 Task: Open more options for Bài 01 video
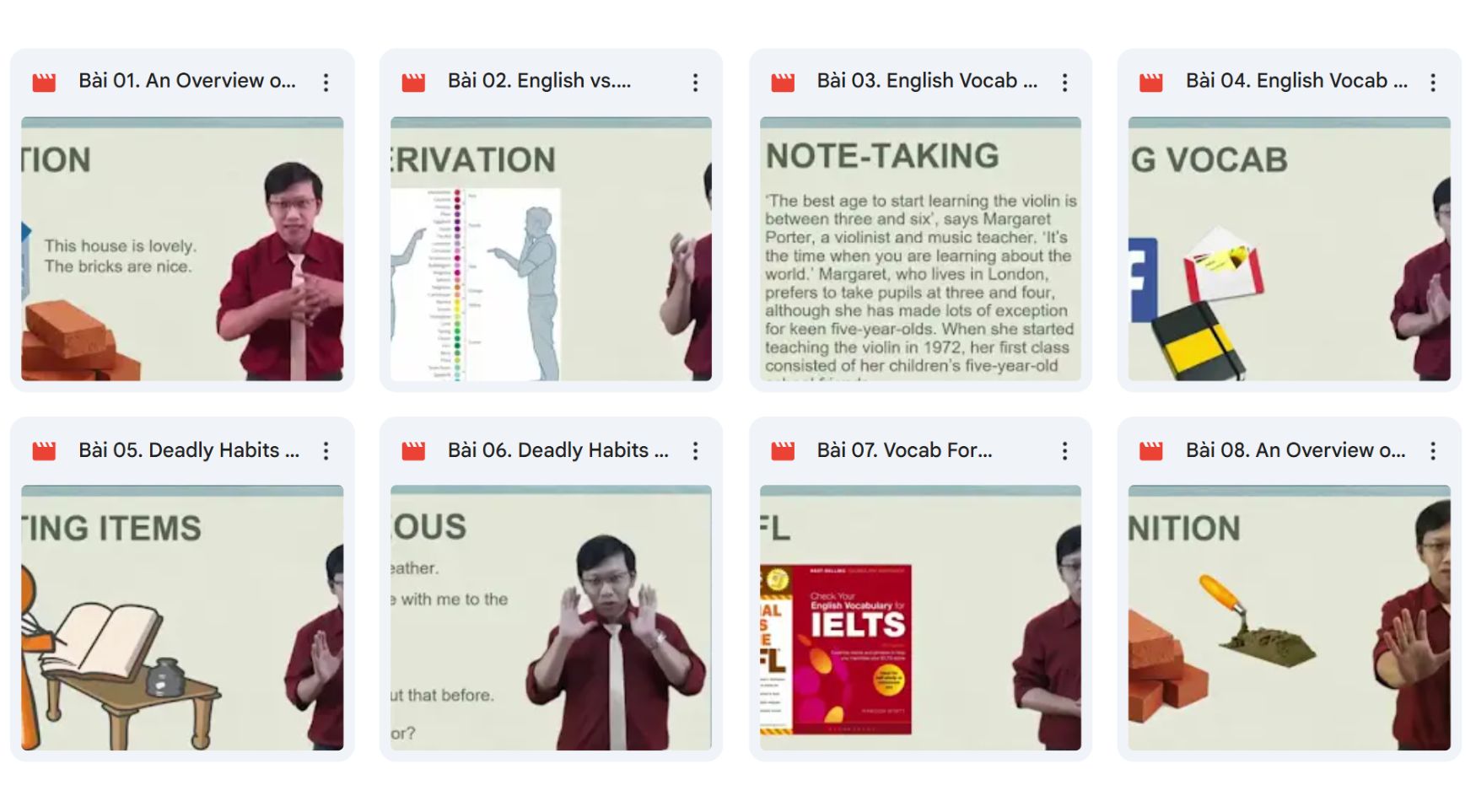(x=326, y=82)
